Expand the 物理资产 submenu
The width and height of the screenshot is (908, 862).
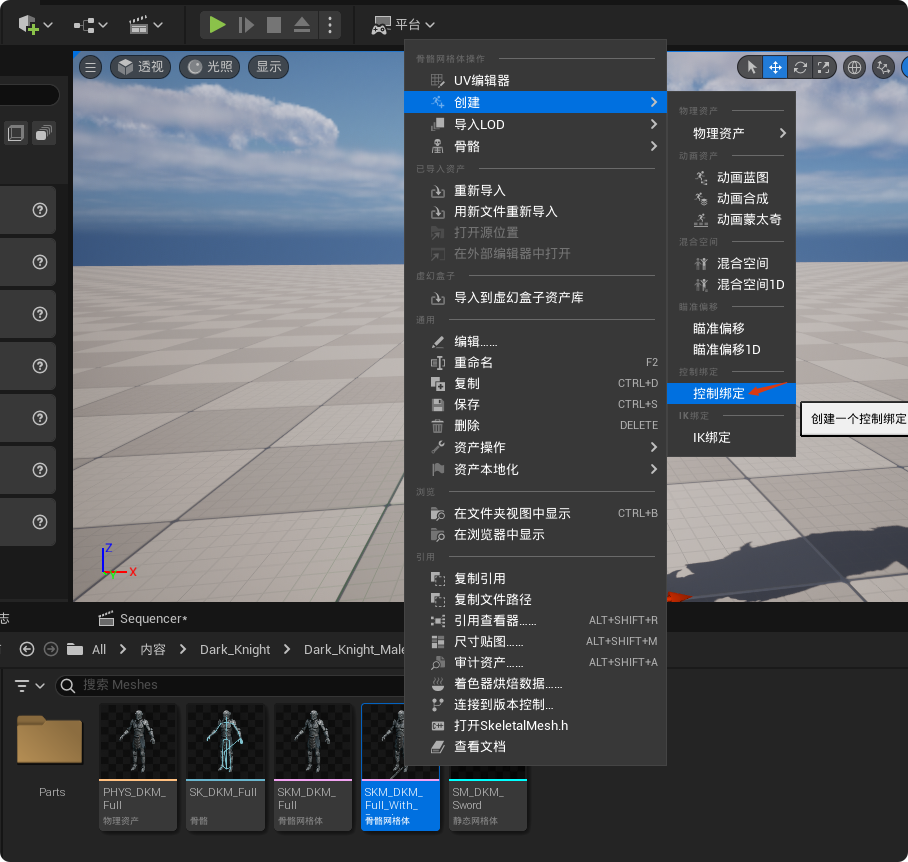point(731,133)
